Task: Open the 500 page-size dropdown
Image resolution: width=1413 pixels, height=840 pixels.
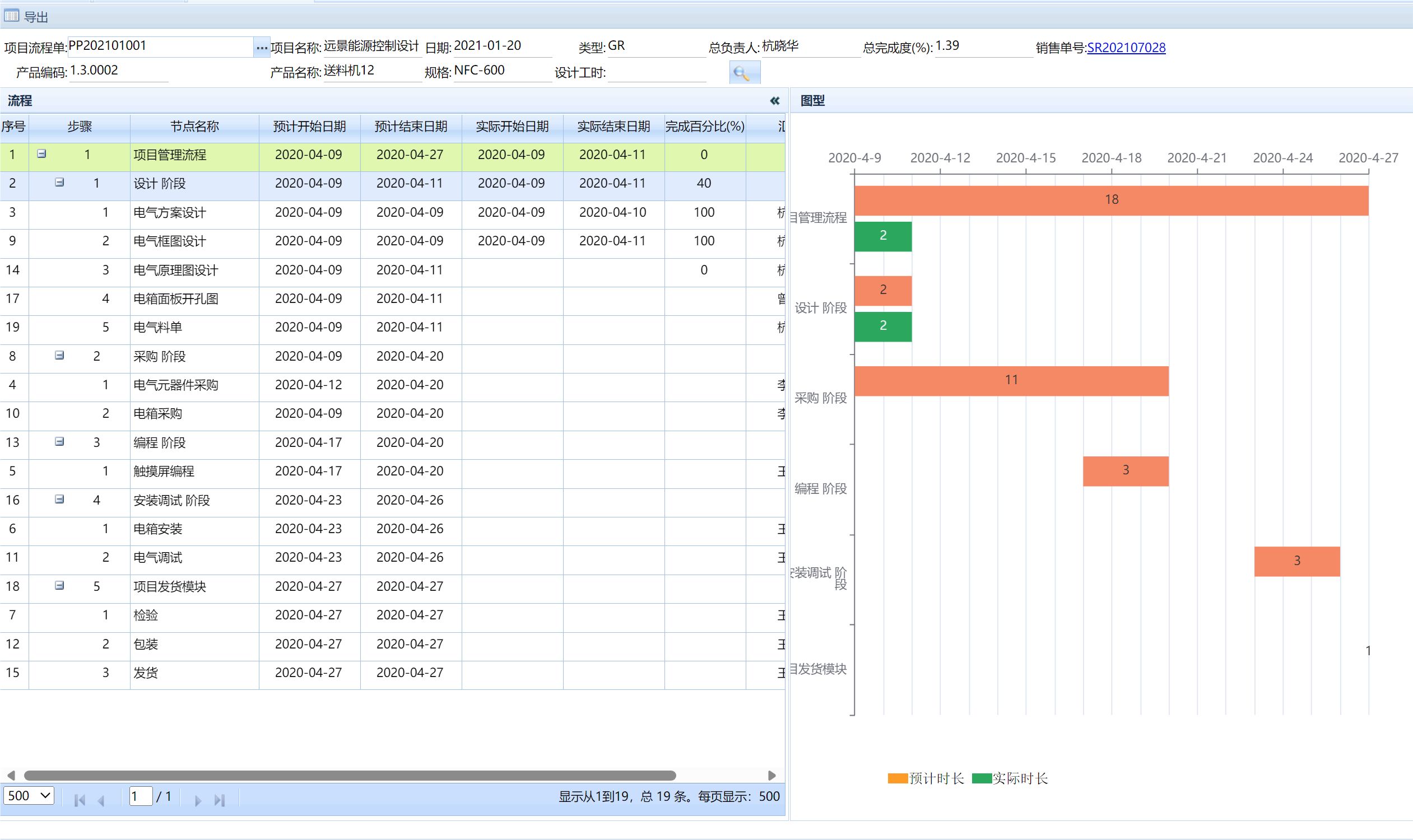Action: tap(29, 795)
